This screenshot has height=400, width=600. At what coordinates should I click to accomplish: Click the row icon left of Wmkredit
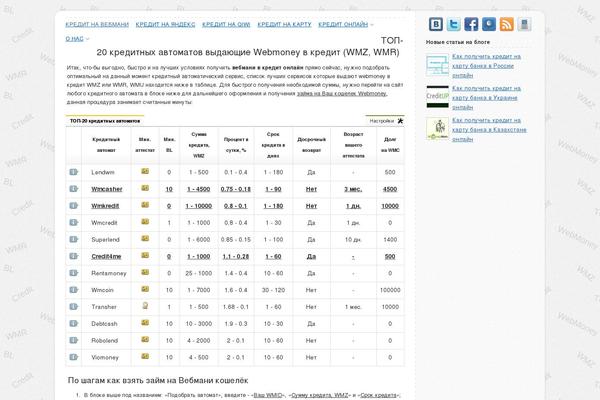click(x=73, y=206)
